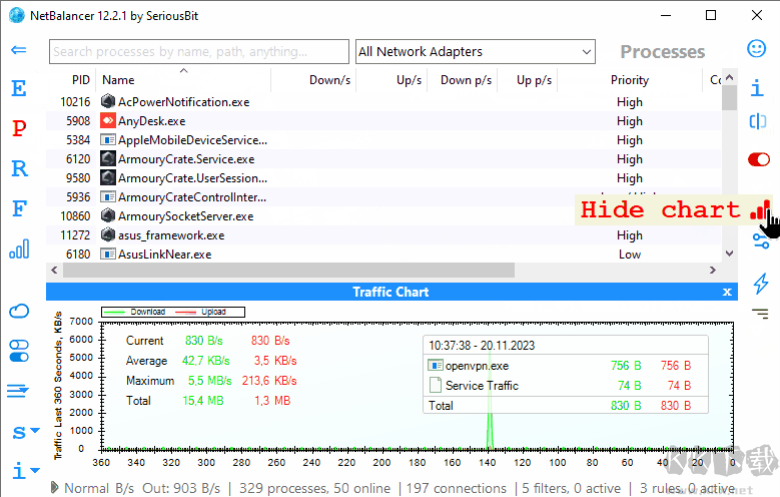Open the red P sidebar icon
Screen dimensions: 780x497
pyautogui.click(x=19, y=128)
